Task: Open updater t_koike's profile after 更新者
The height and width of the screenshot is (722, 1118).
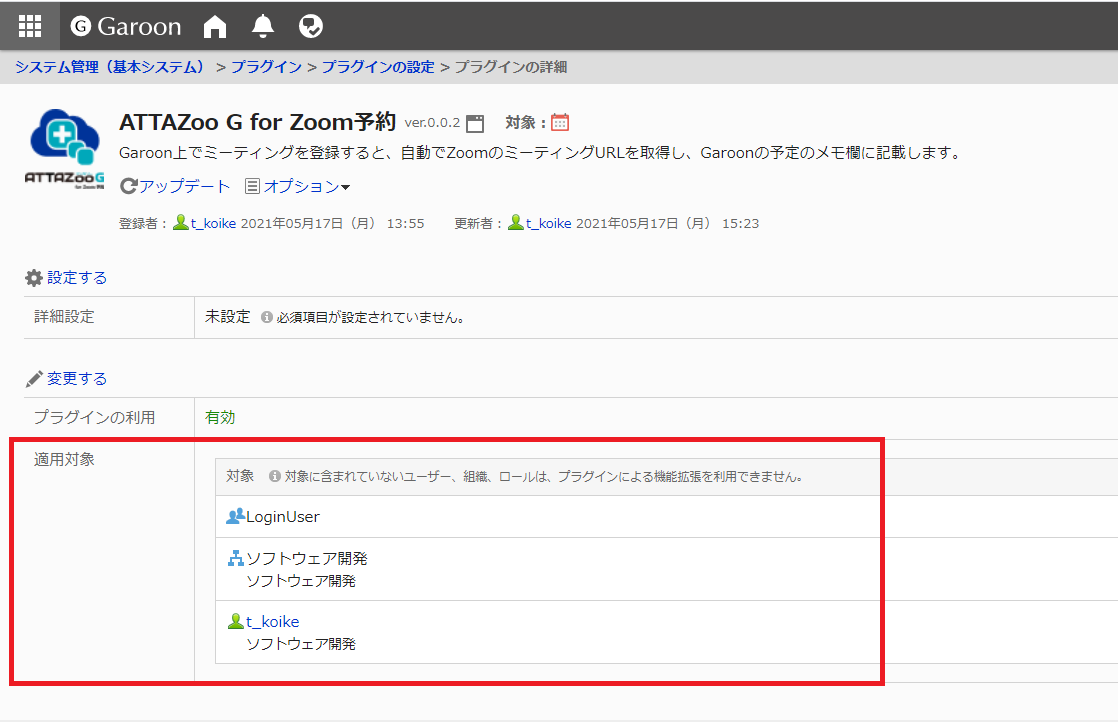Action: pos(548,223)
